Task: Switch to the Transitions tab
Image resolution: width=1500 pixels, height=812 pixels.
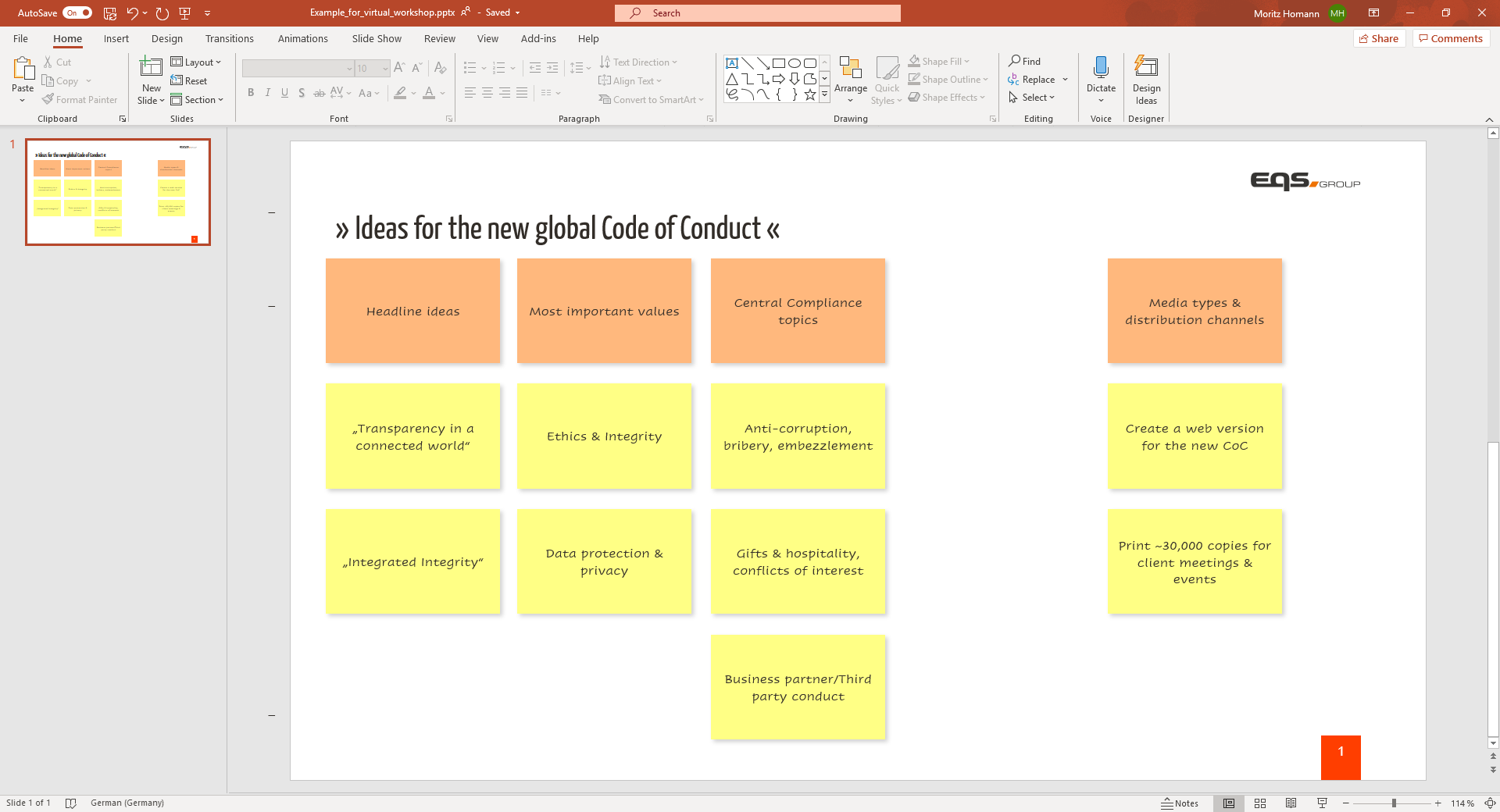Action: (x=229, y=38)
